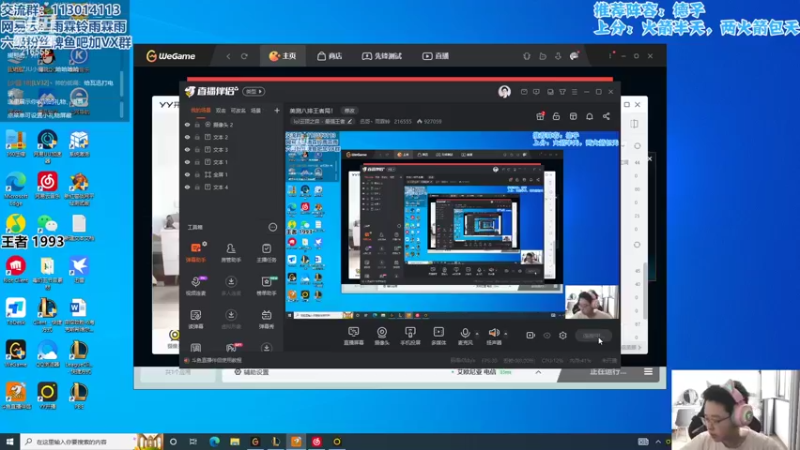Open the Riot Client desktop shortcut
This screenshot has width=800, height=450.
[x=16, y=269]
